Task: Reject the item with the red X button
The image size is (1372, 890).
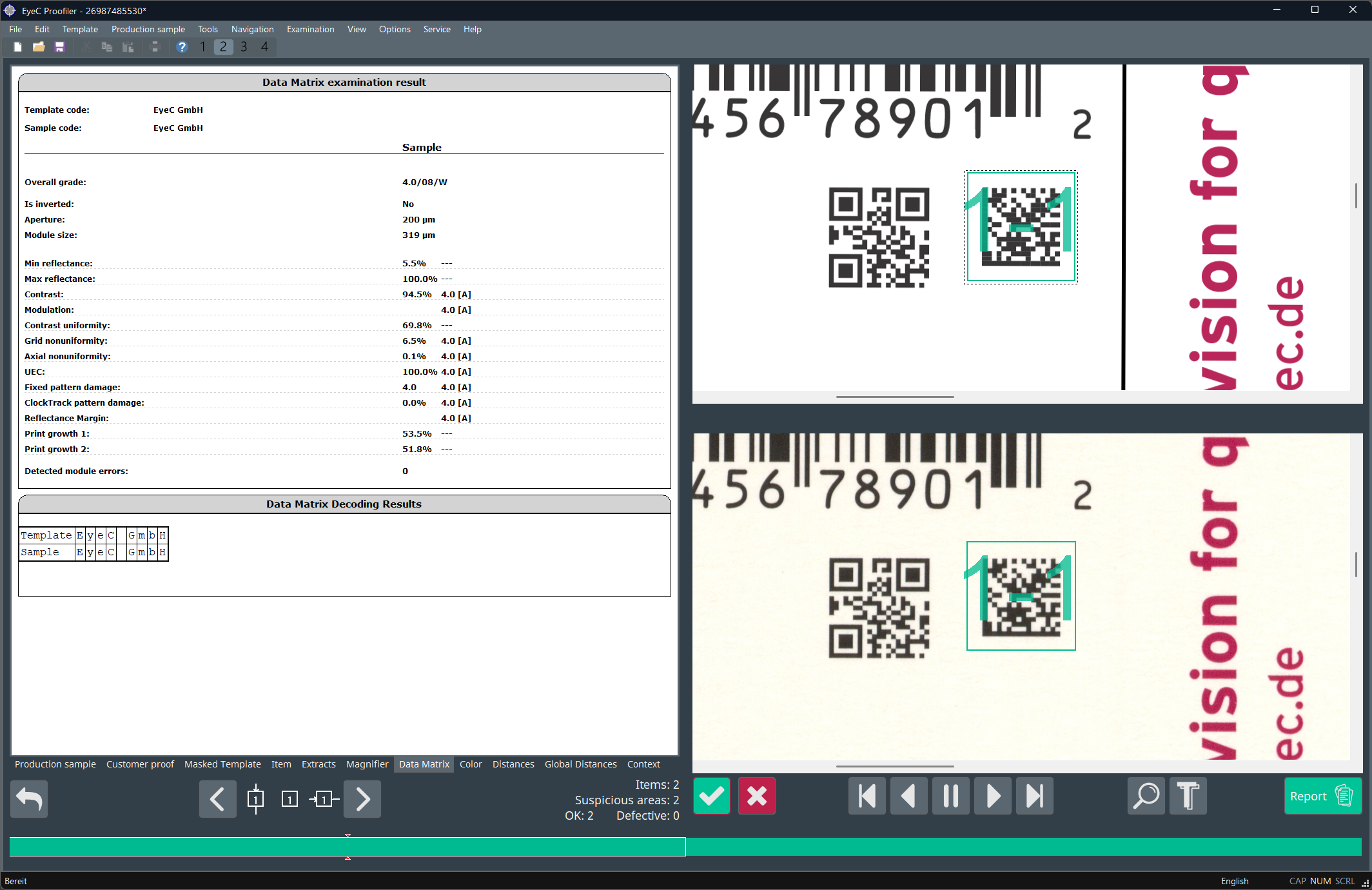Action: coord(757,796)
